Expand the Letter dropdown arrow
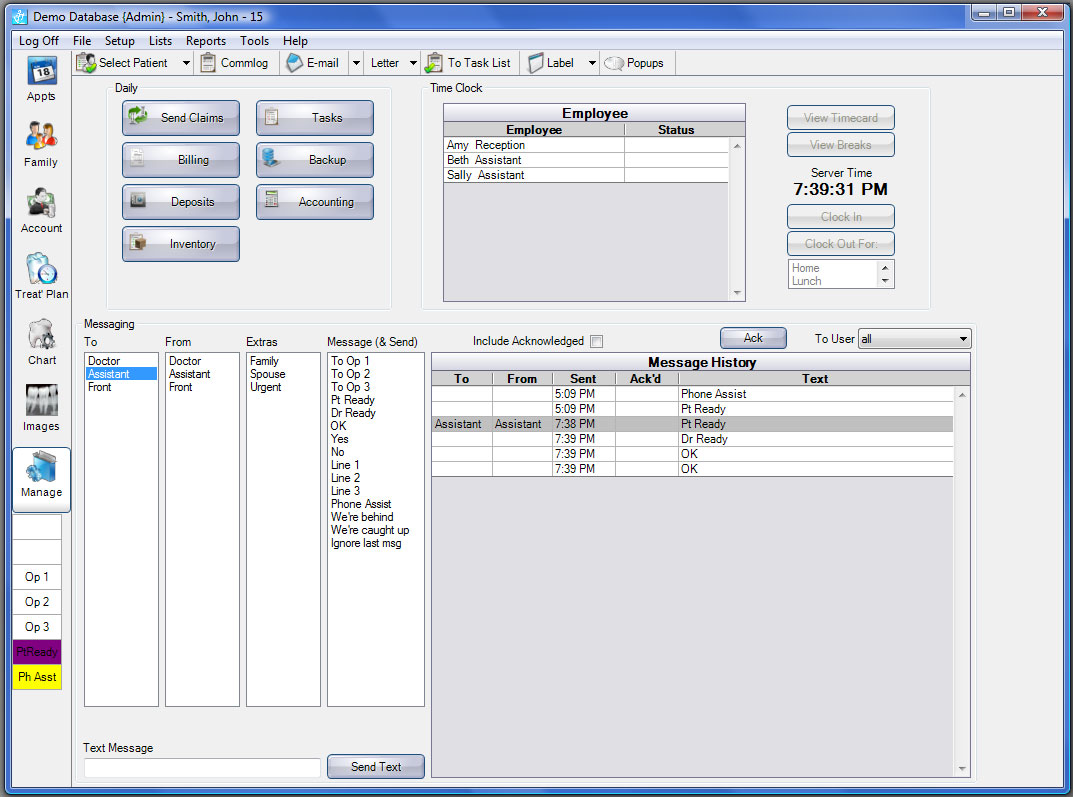The width and height of the screenshot is (1073, 797). click(x=413, y=63)
